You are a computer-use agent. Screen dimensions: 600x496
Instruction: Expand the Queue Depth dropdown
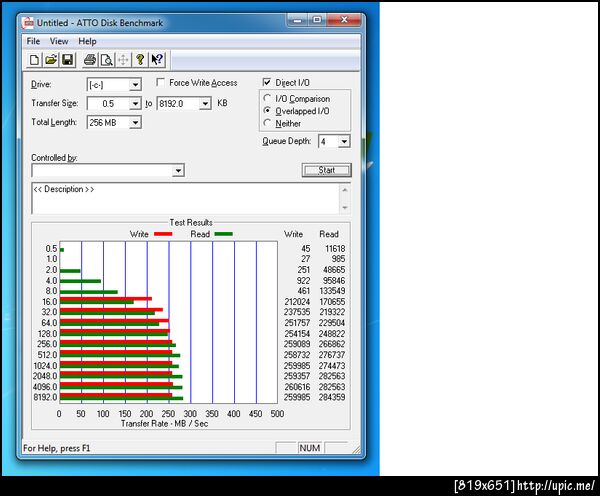pos(344,142)
